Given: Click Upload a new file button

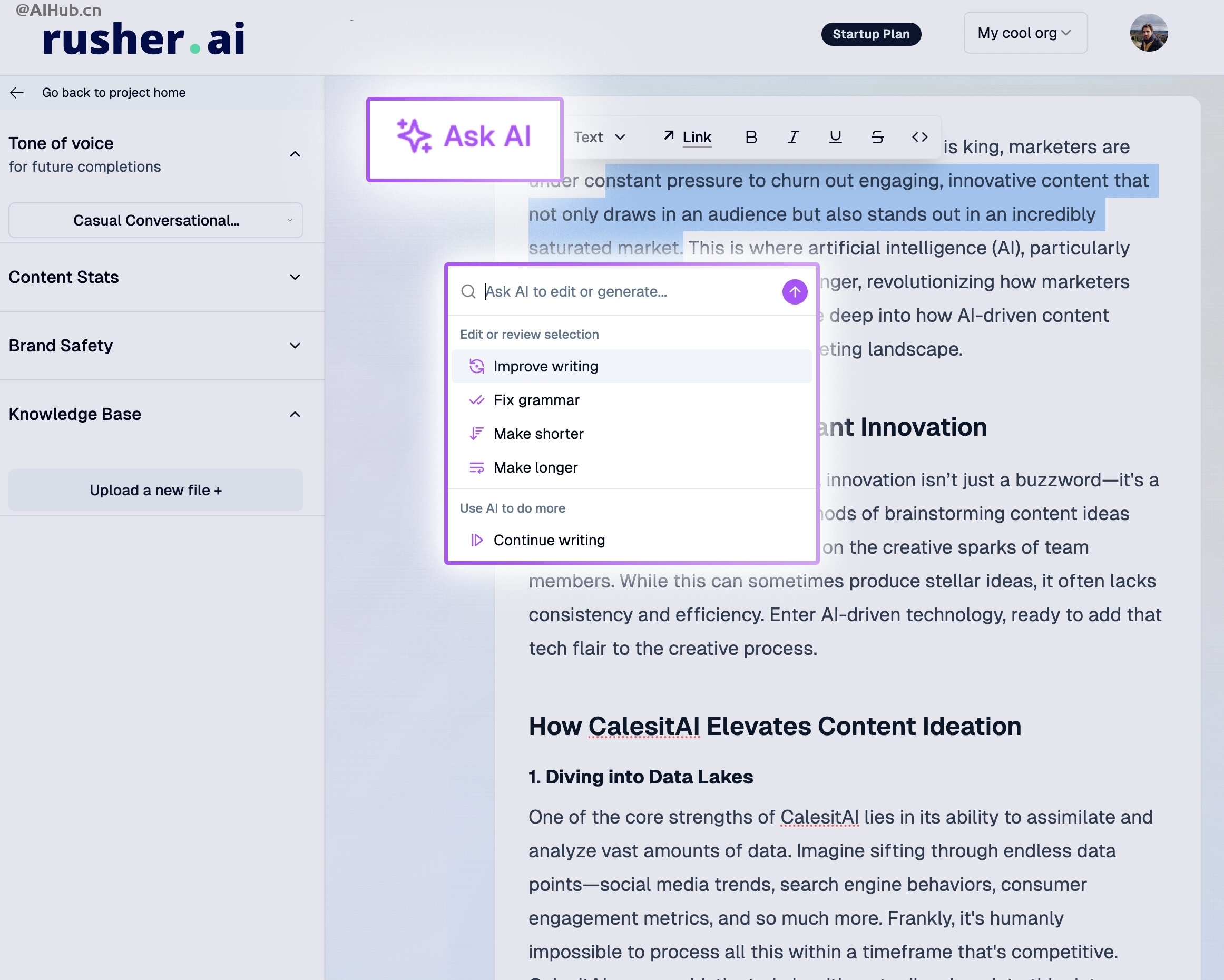Looking at the screenshot, I should pyautogui.click(x=155, y=489).
